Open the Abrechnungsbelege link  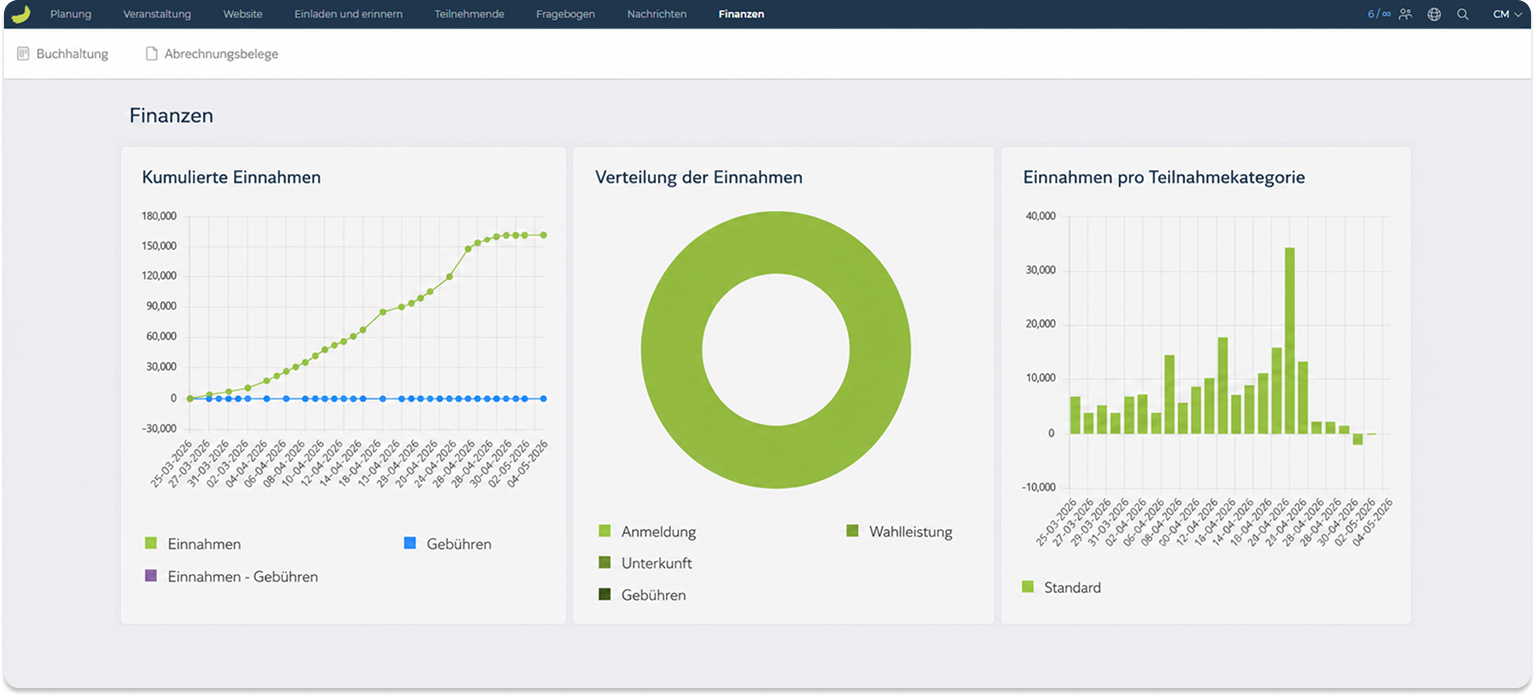(221, 54)
